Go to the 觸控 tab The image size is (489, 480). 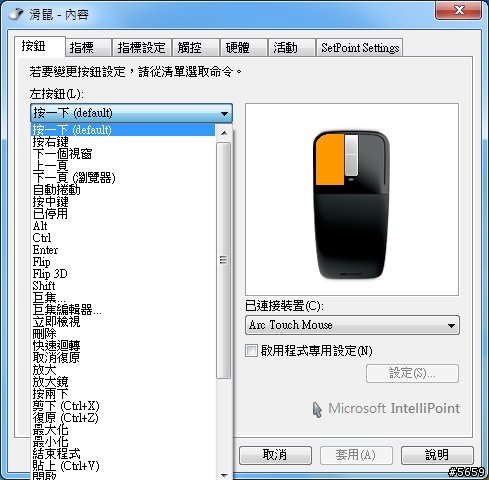click(196, 48)
